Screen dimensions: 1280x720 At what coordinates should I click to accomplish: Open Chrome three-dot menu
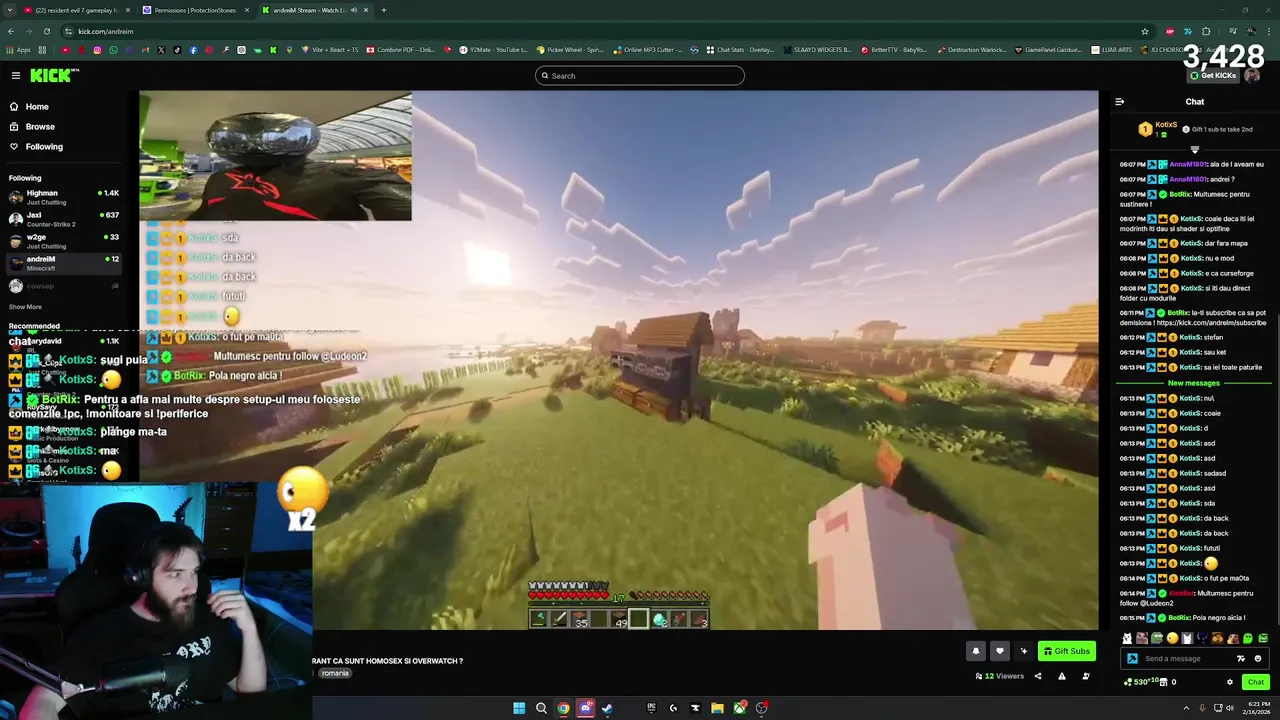click(x=1270, y=31)
